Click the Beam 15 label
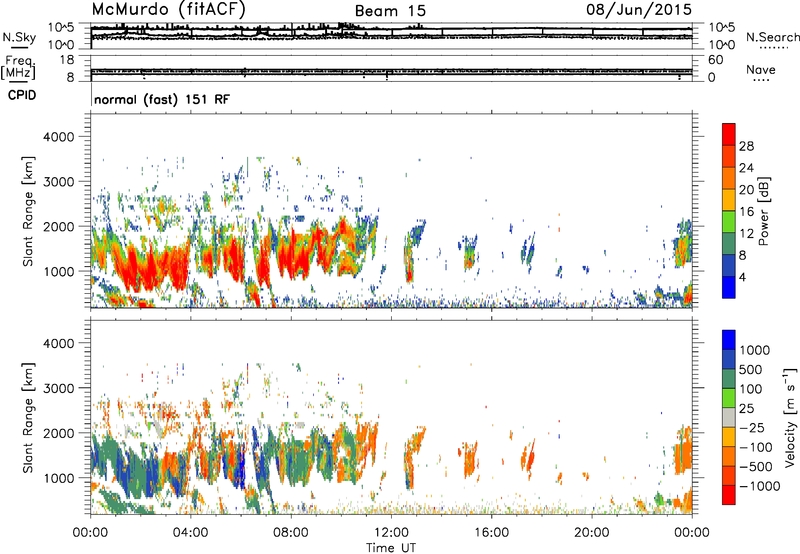This screenshot has width=800, height=554. [x=390, y=11]
